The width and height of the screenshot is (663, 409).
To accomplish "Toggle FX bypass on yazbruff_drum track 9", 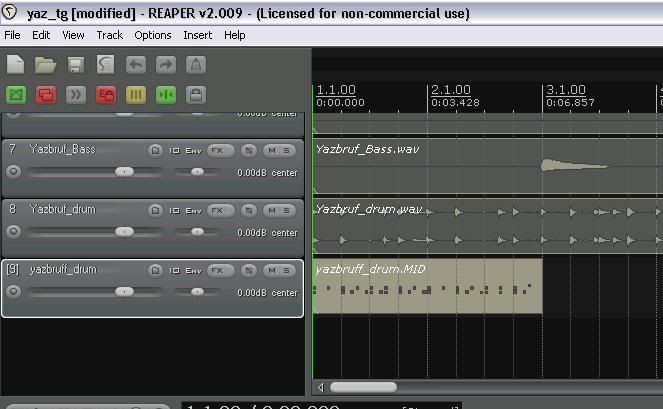I will (249, 271).
